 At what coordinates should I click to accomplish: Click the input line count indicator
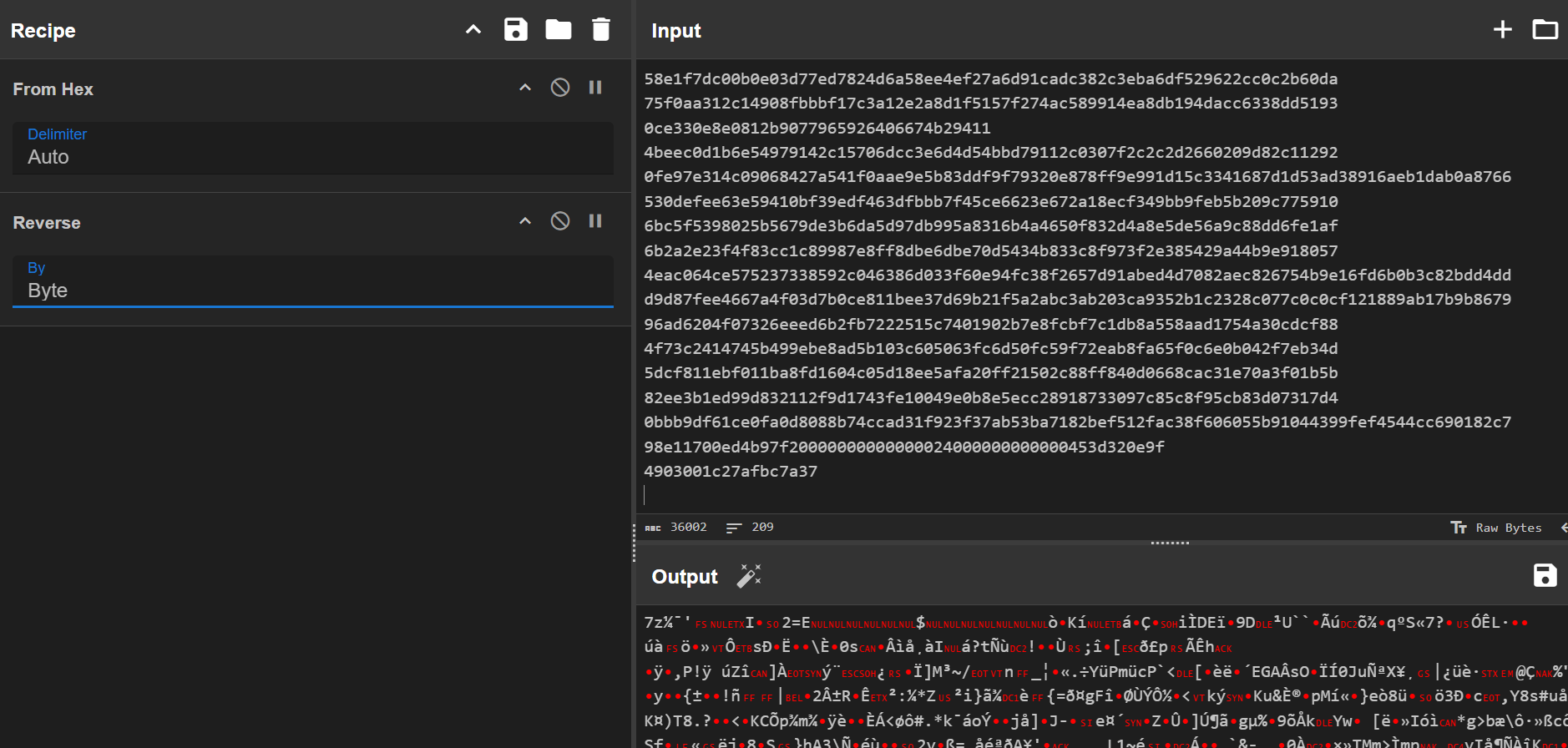coord(750,528)
